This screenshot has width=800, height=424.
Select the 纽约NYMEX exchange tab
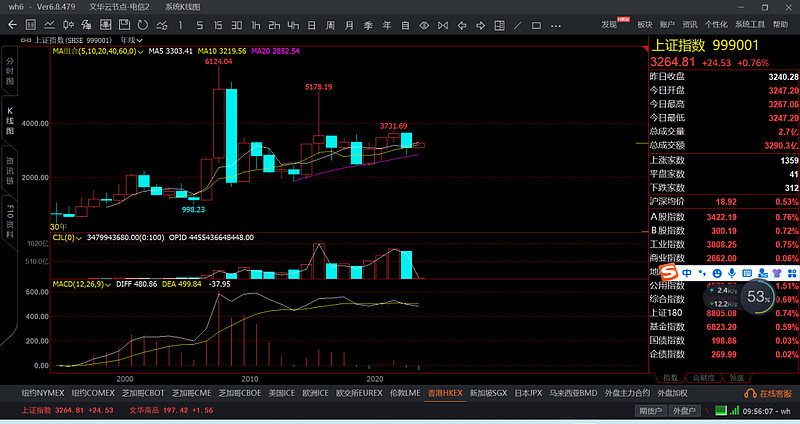[x=43, y=393]
